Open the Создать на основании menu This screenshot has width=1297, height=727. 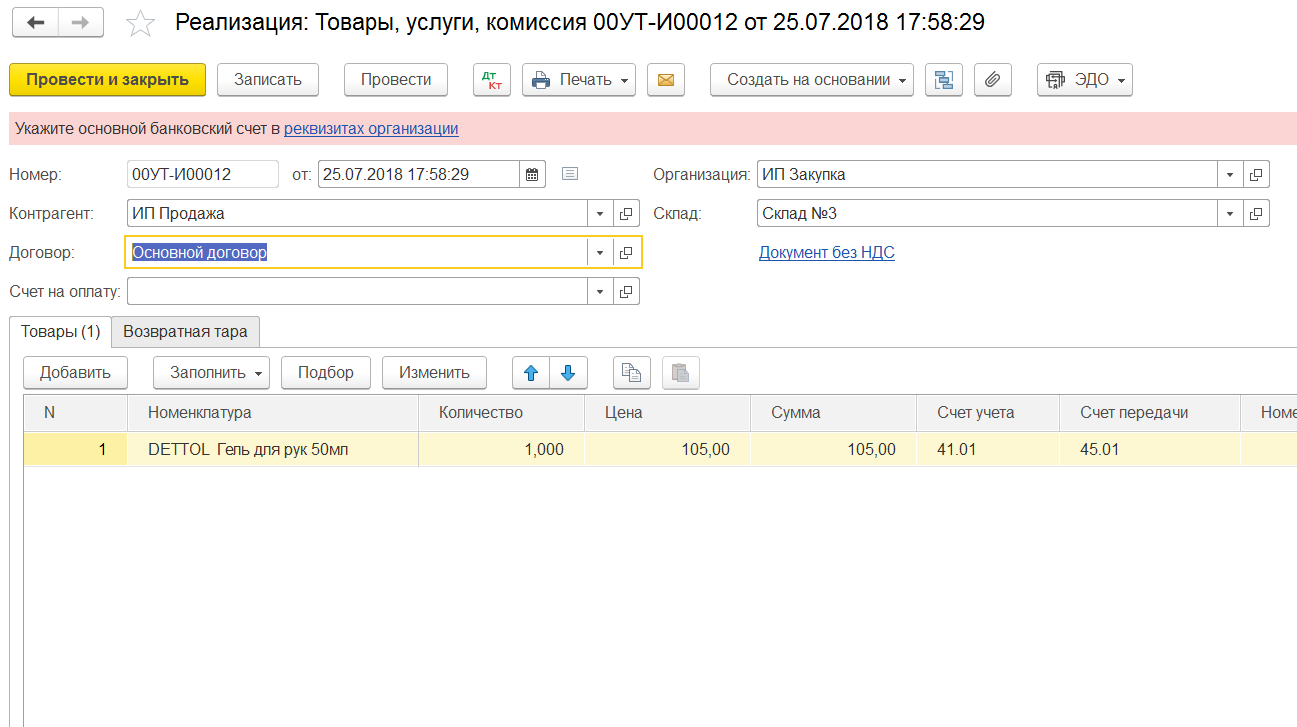coord(811,80)
